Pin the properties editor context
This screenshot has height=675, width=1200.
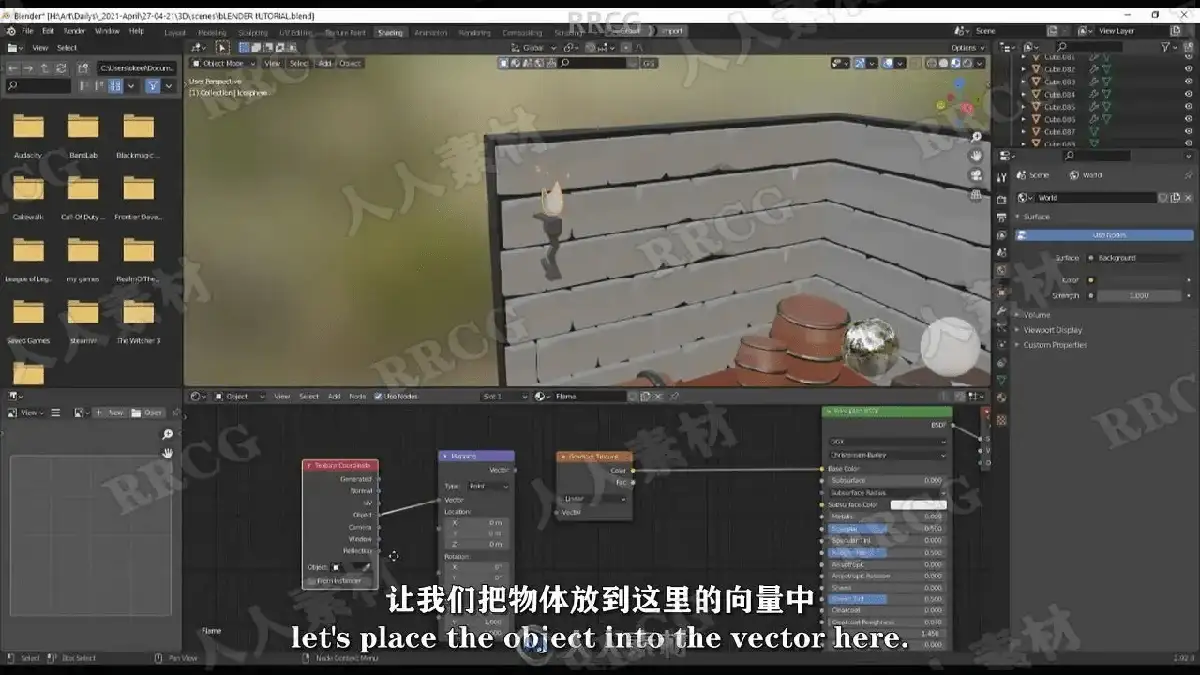point(1189,175)
